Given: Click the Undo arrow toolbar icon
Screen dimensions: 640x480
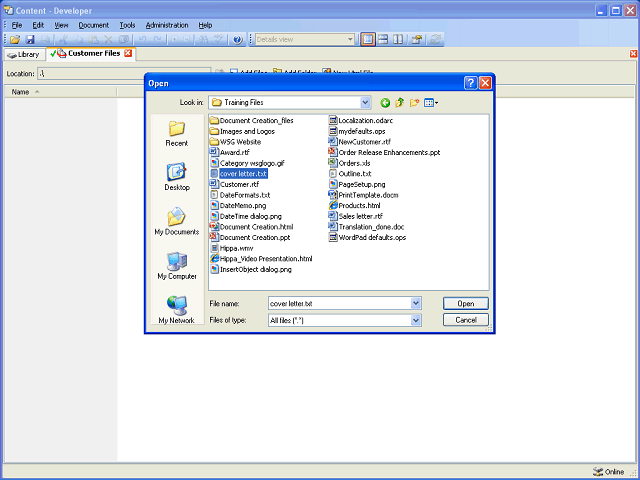Looking at the screenshot, I should 142,40.
